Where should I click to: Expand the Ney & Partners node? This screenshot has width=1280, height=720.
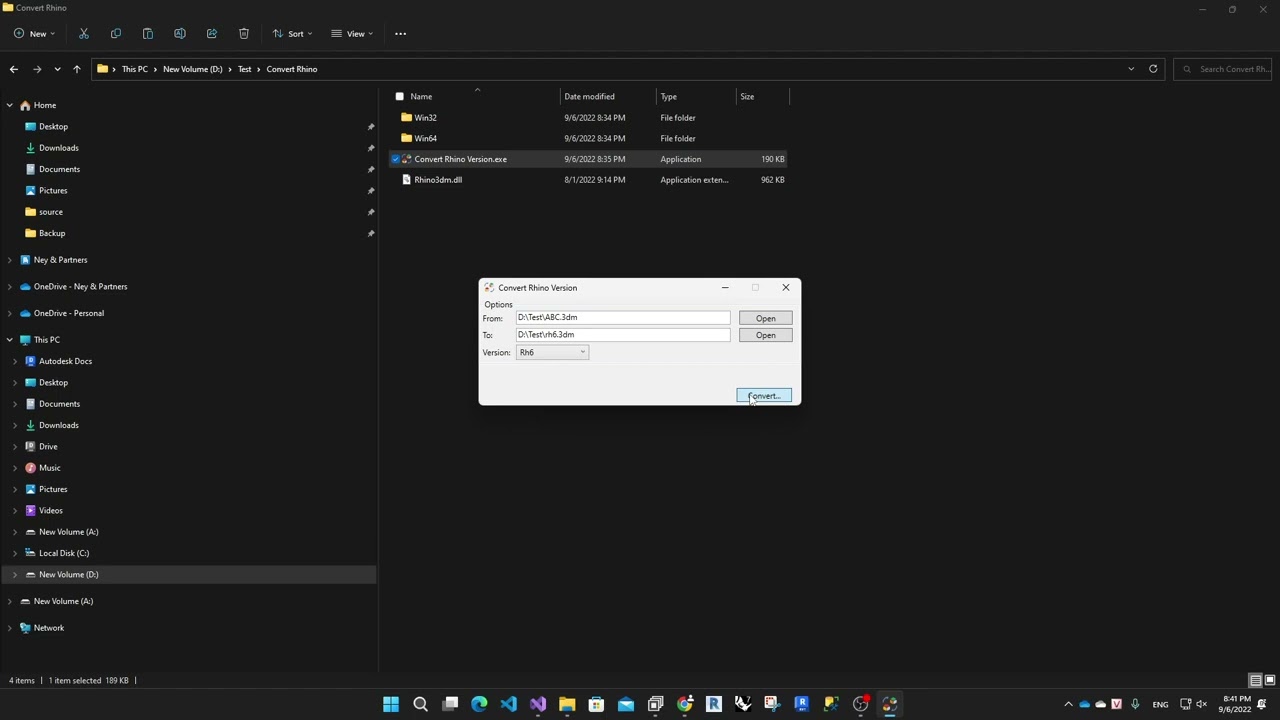[10, 260]
